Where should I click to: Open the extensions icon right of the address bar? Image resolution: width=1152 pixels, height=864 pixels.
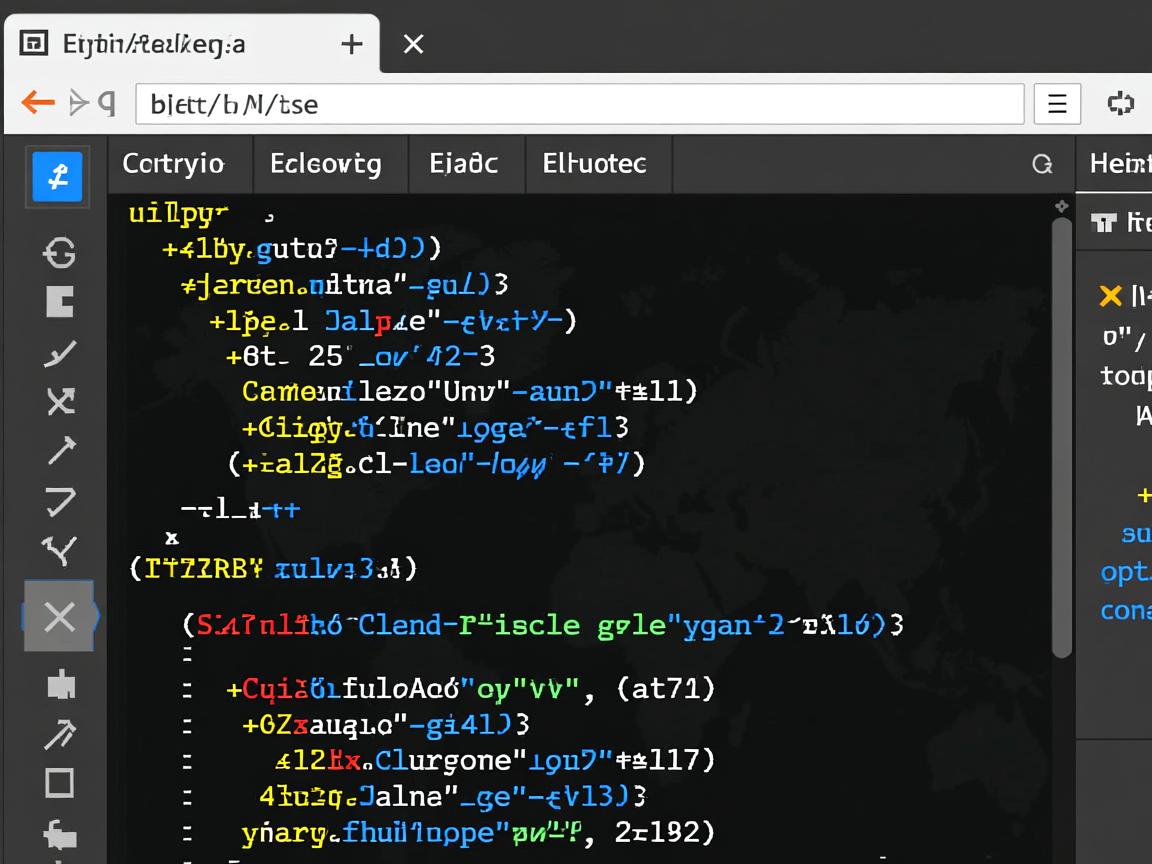tap(1120, 103)
